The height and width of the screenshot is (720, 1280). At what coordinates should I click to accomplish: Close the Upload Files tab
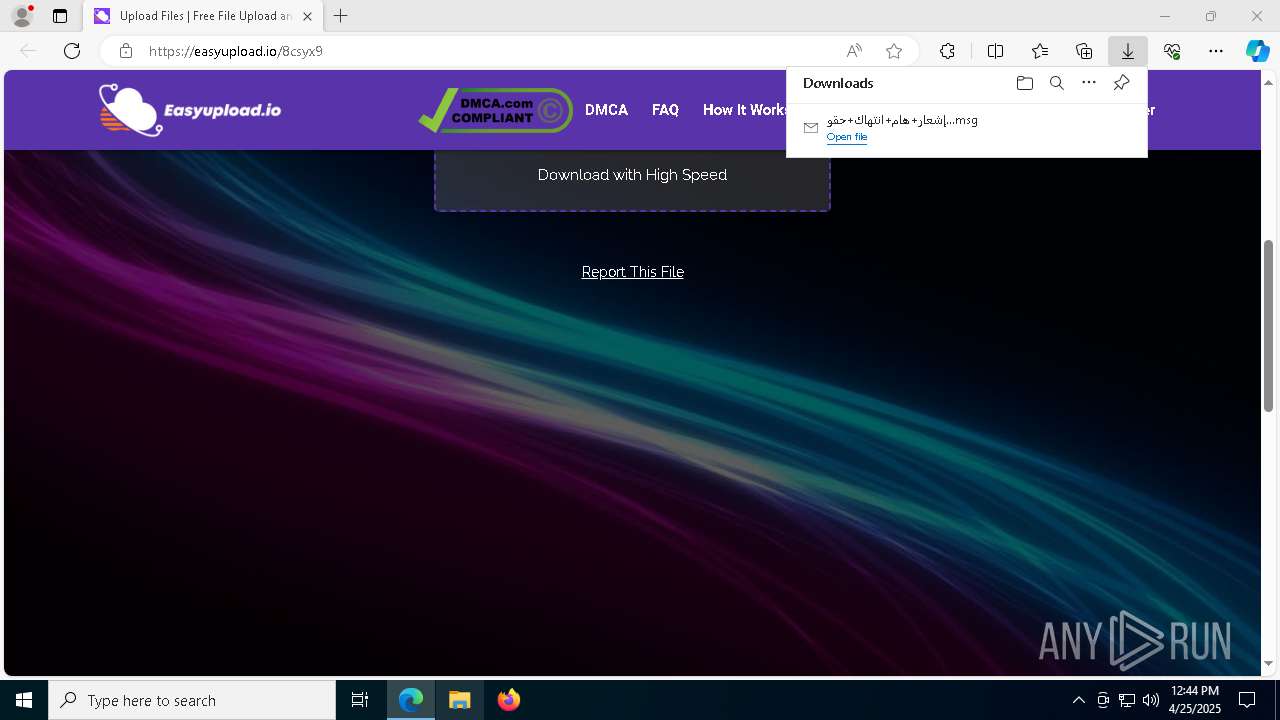point(308,16)
